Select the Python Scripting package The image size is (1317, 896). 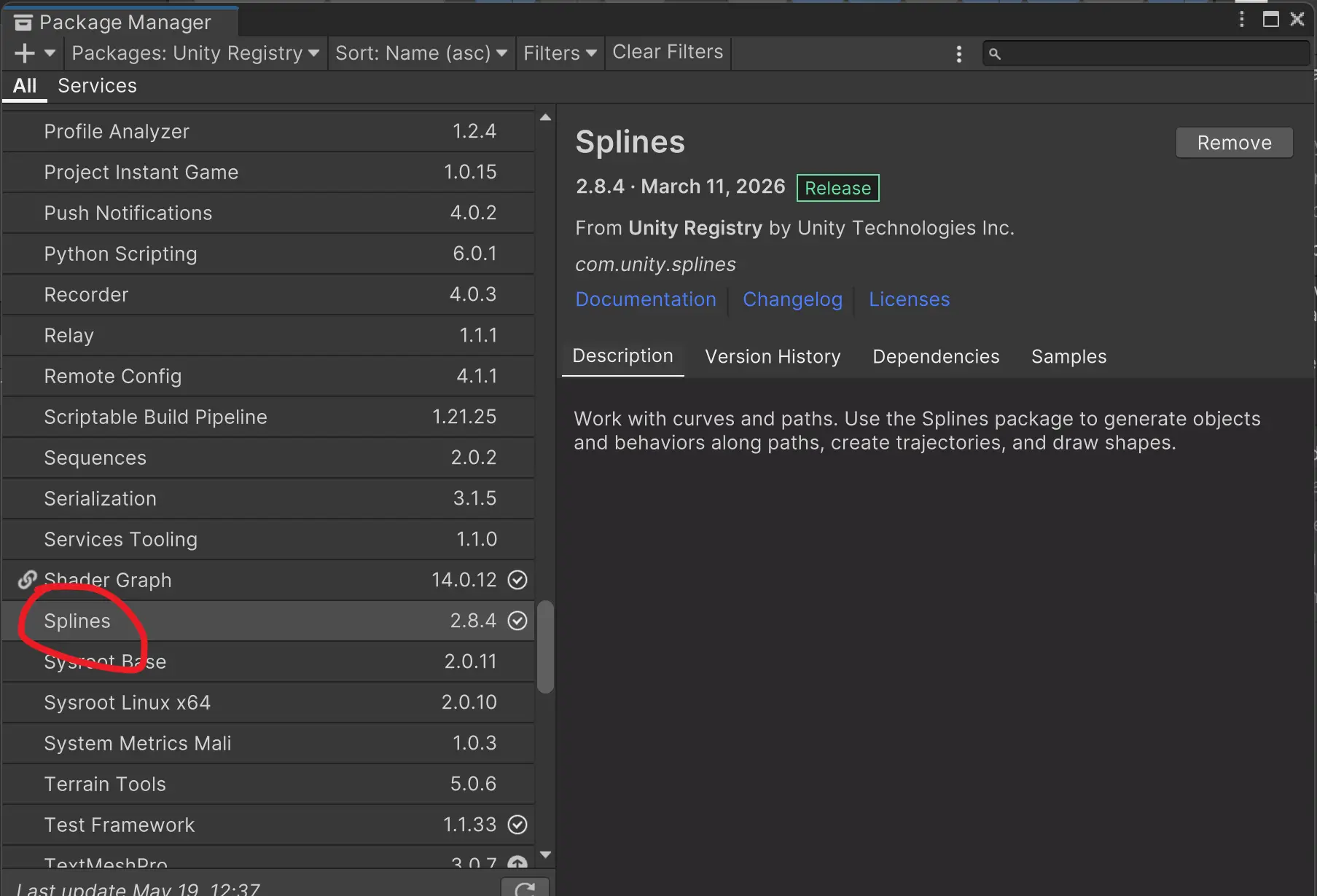(x=268, y=254)
